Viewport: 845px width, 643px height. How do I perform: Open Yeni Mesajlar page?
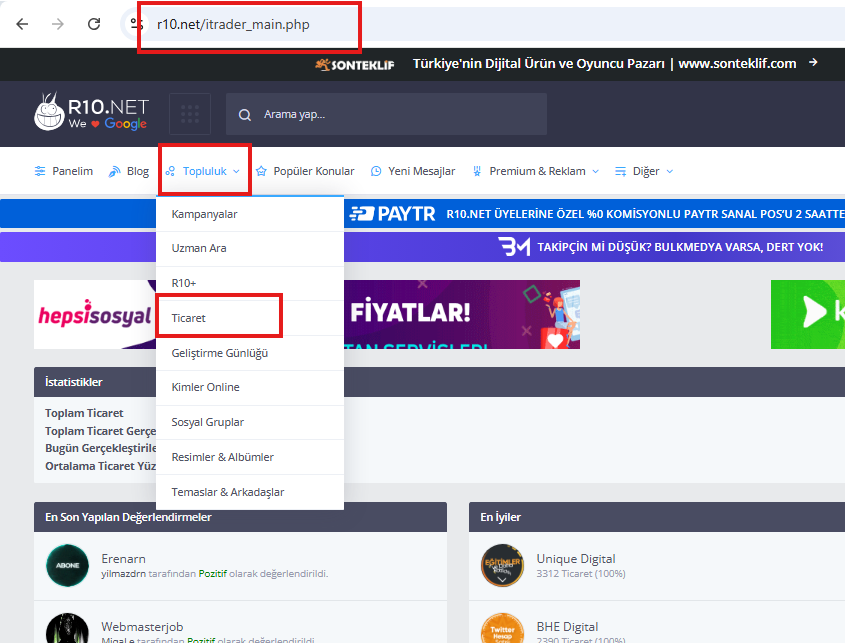(x=413, y=171)
